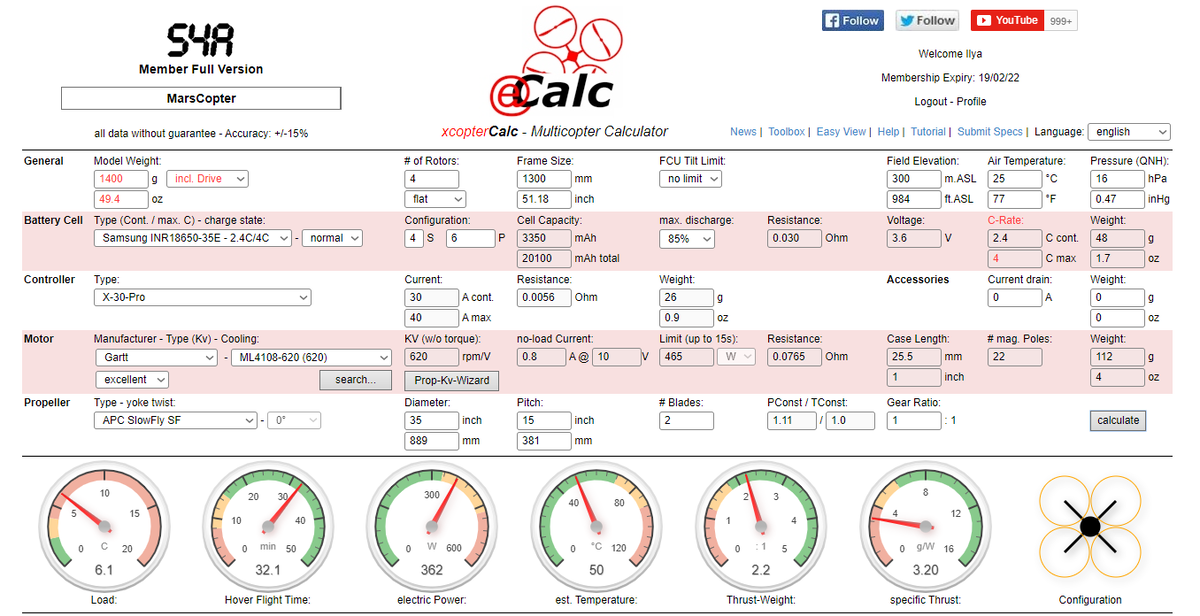Click the battery S series count field

point(414,238)
